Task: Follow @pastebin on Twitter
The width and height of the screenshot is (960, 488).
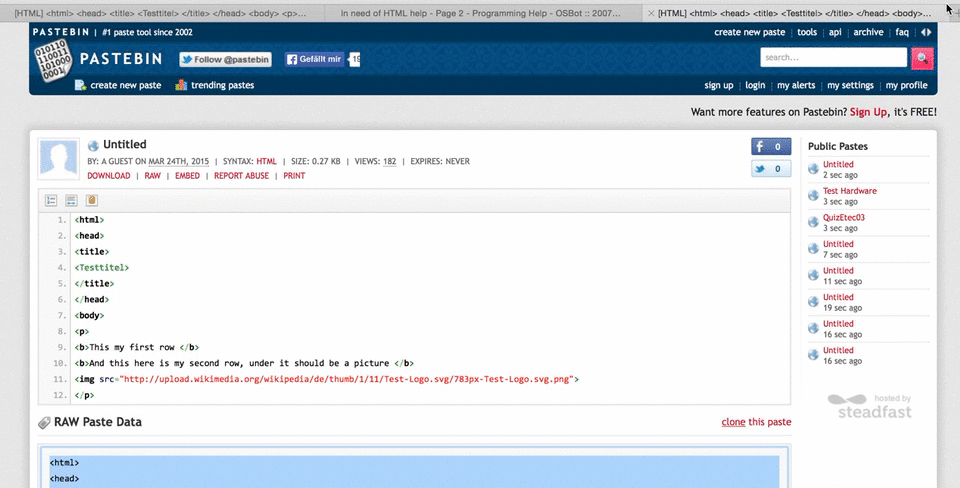Action: [225, 59]
